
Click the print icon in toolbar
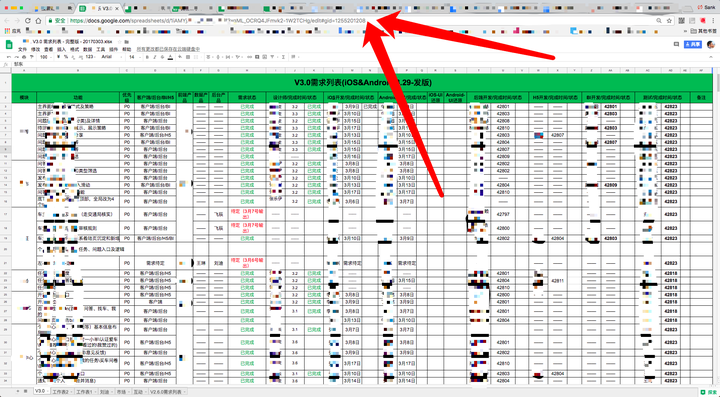pyautogui.click(x=24, y=57)
